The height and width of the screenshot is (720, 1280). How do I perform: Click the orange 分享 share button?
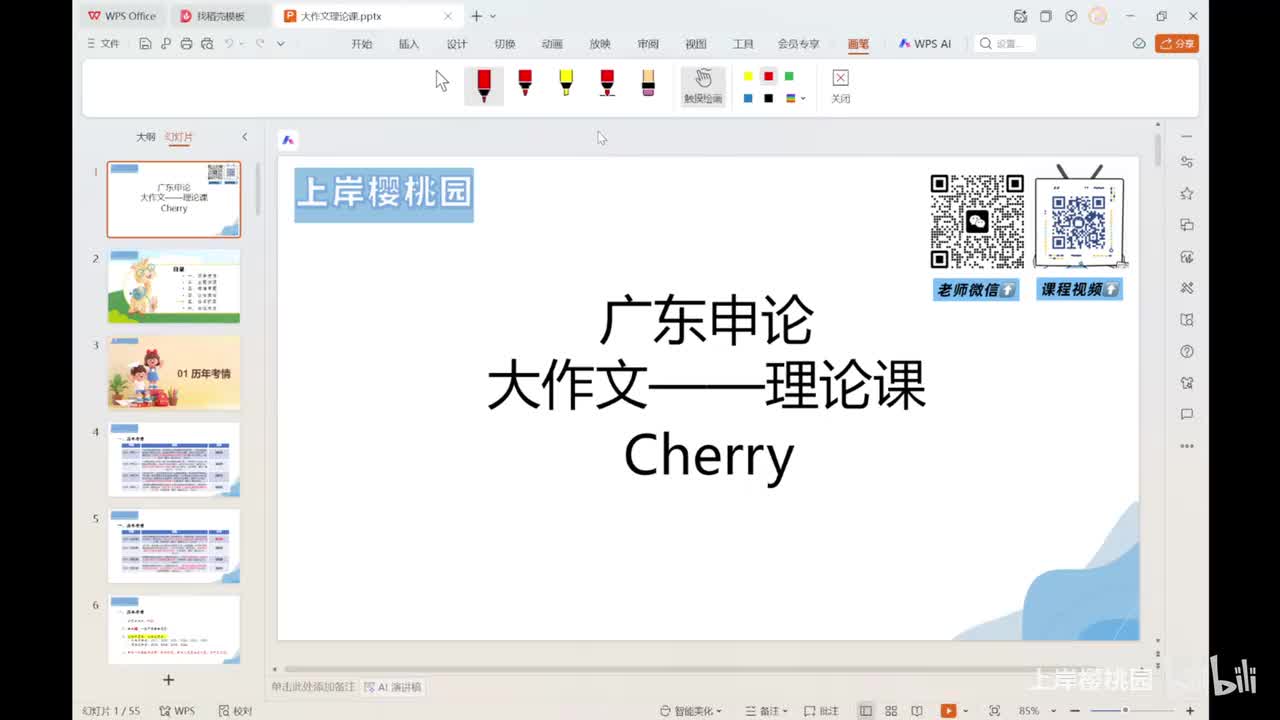[1177, 44]
